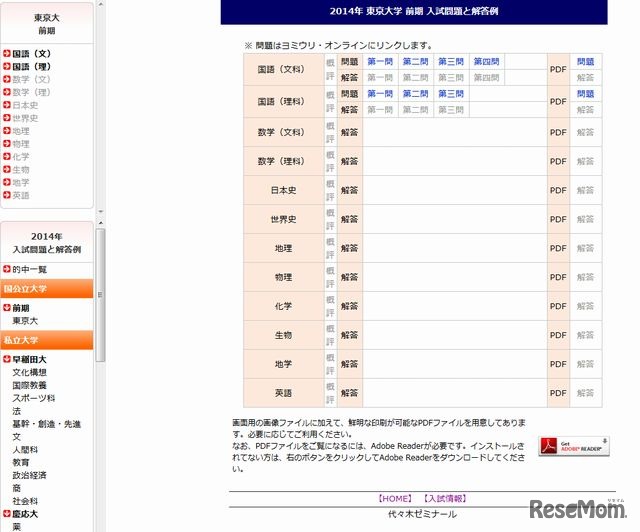
Task: Click the 化学 subject cell in table
Action: point(284,306)
